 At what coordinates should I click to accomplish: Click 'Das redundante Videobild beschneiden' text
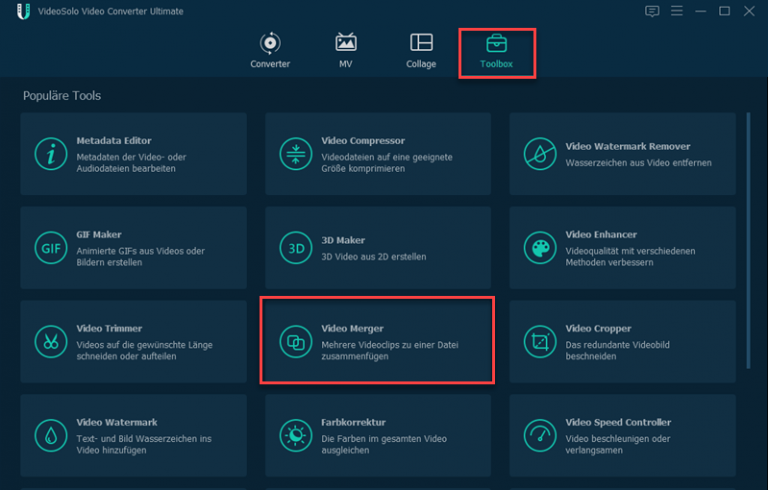pyautogui.click(x=617, y=350)
